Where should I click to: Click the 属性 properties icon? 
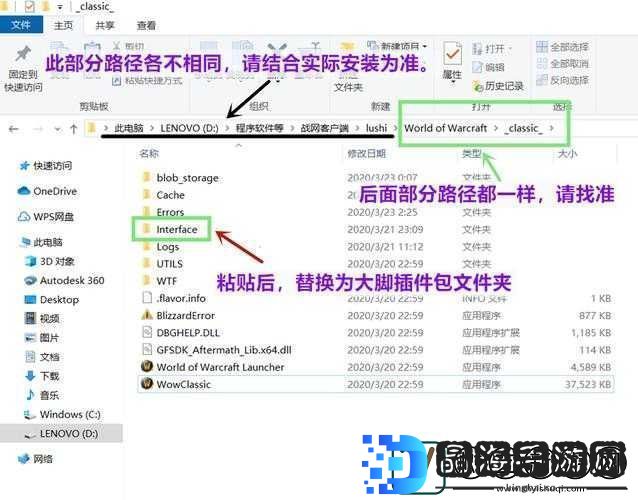452,62
